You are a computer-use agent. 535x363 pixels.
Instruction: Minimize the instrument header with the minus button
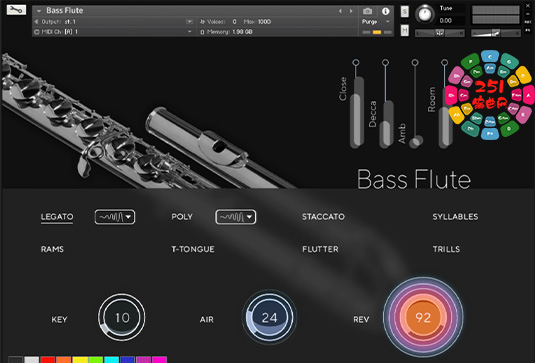click(528, 14)
